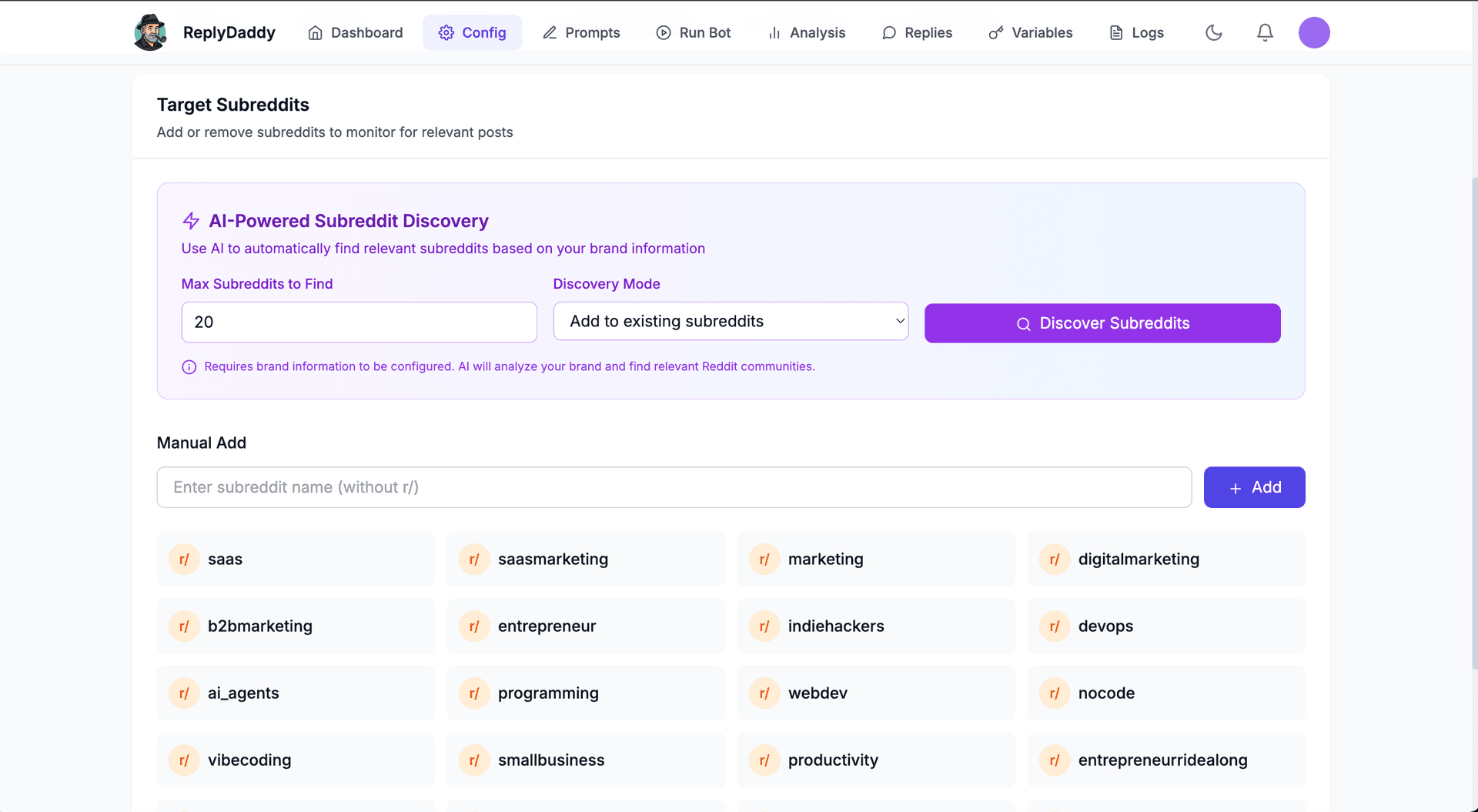Click the info circle icon
This screenshot has height=812, width=1478.
coord(189,367)
